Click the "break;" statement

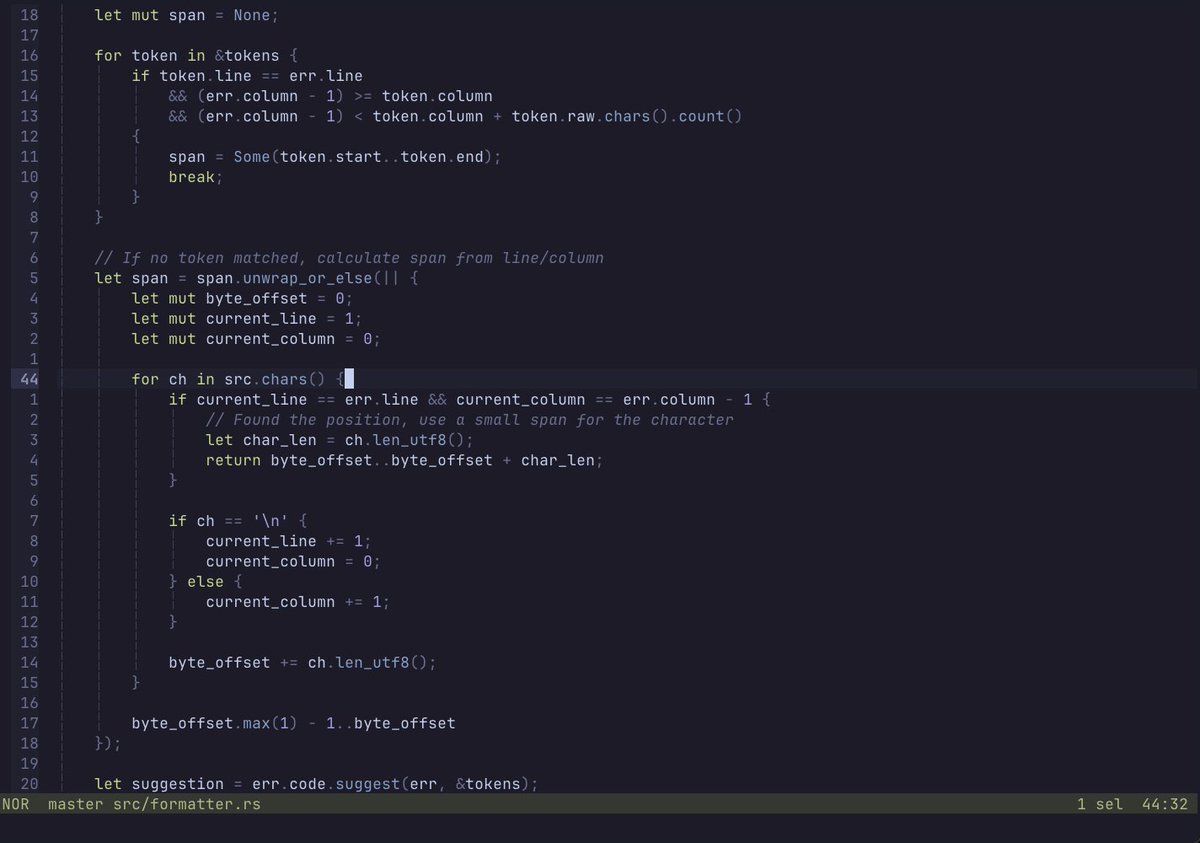(x=195, y=177)
